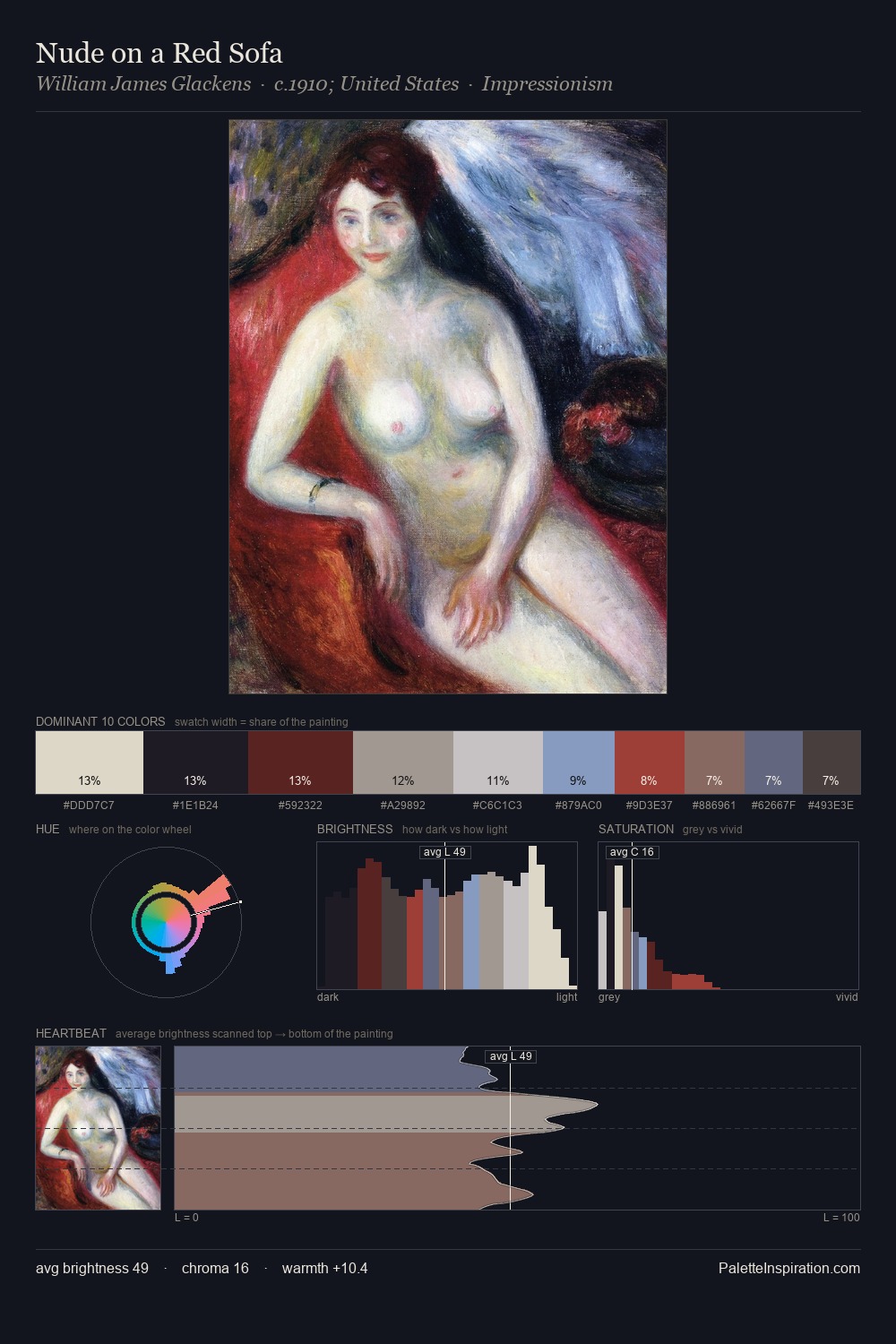Pick the #9D3E37 red swatch
Viewport: 896px width, 1344px height.
(x=650, y=762)
